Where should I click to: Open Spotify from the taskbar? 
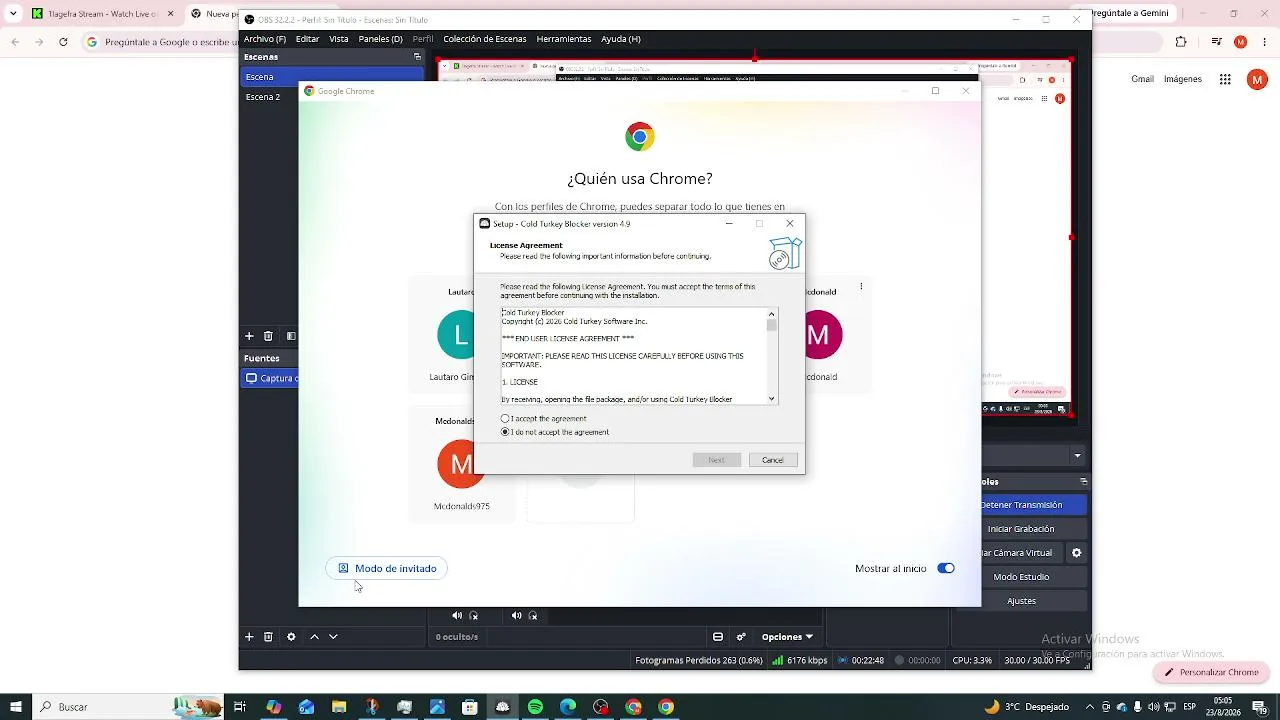(535, 707)
